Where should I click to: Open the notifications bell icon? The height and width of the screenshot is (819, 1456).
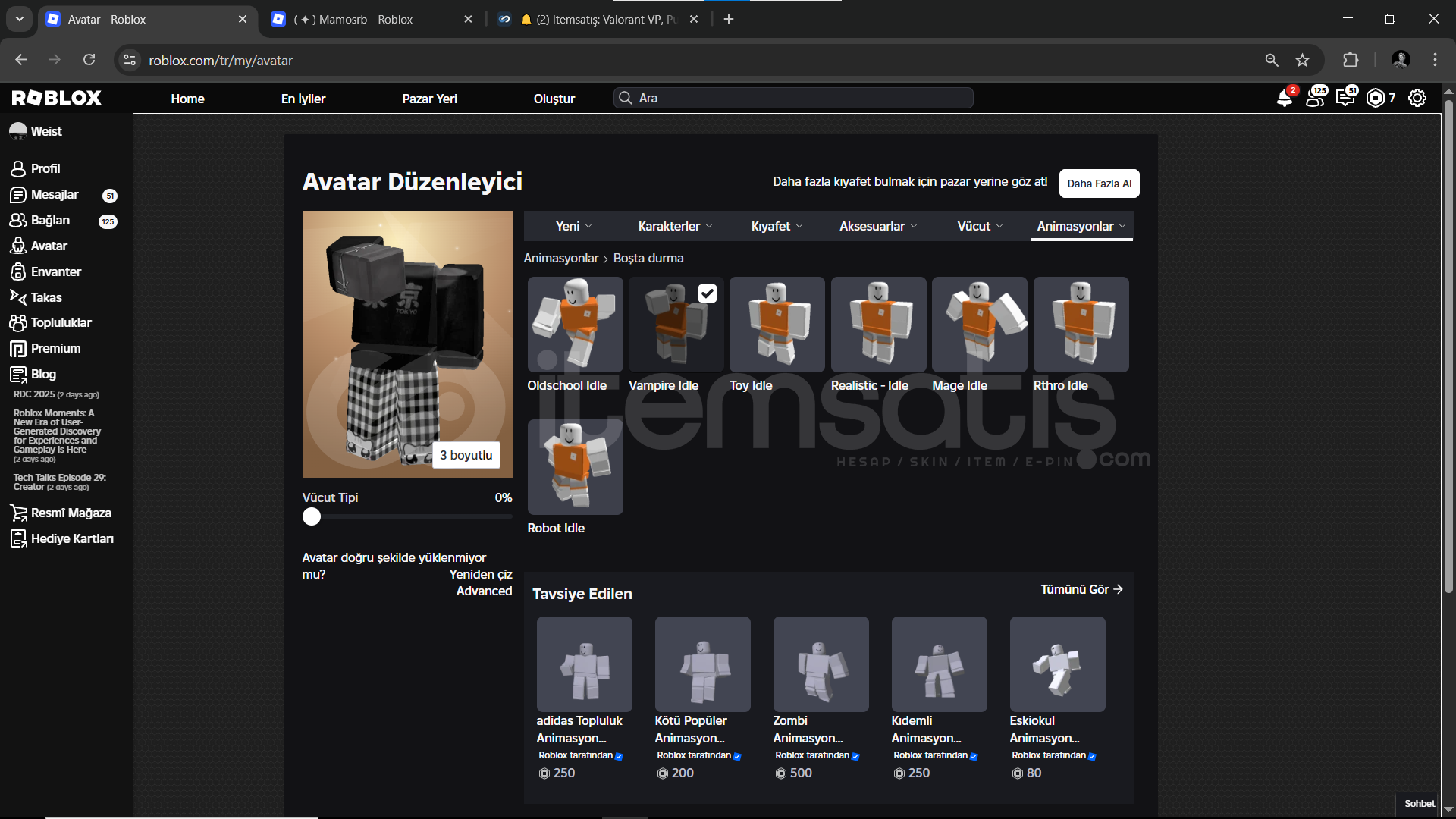(1285, 98)
